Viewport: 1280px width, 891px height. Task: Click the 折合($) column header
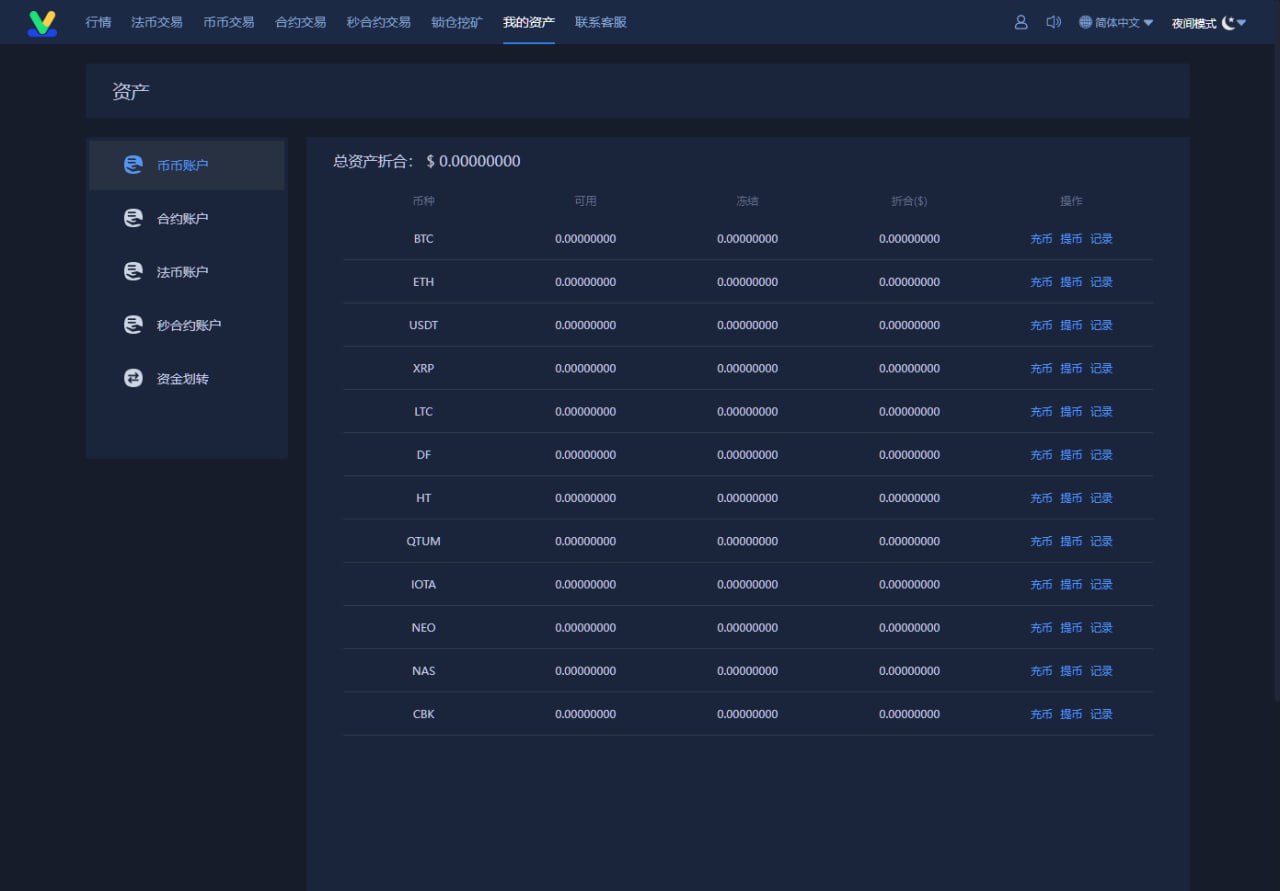(909, 201)
